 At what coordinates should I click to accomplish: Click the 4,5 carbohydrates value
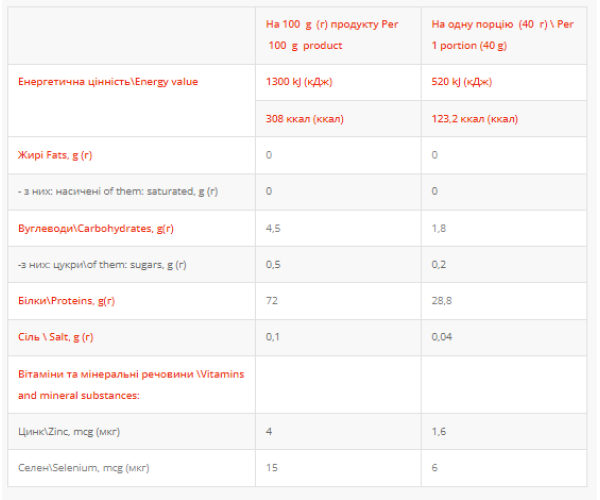pyautogui.click(x=274, y=228)
